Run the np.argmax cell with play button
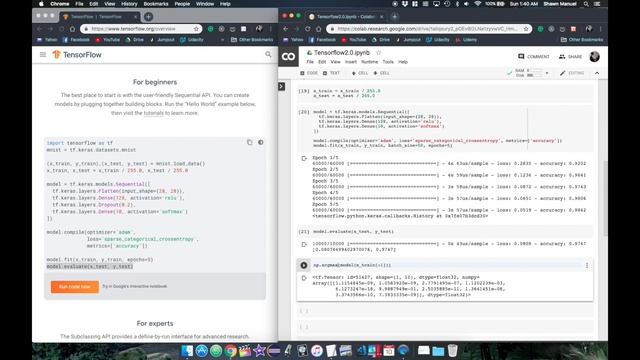 click(304, 265)
